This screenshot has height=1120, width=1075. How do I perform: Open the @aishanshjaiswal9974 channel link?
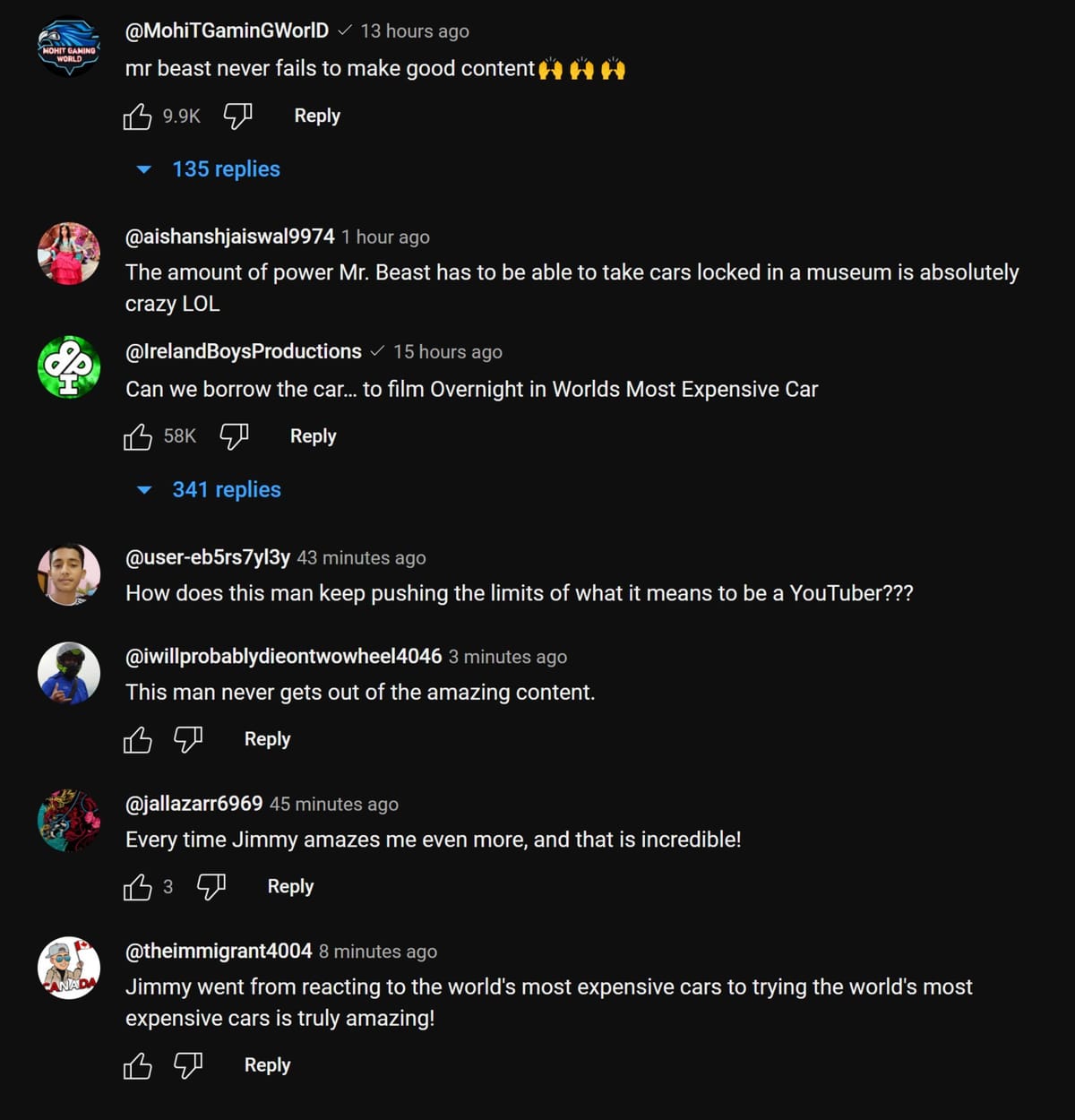[x=229, y=237]
